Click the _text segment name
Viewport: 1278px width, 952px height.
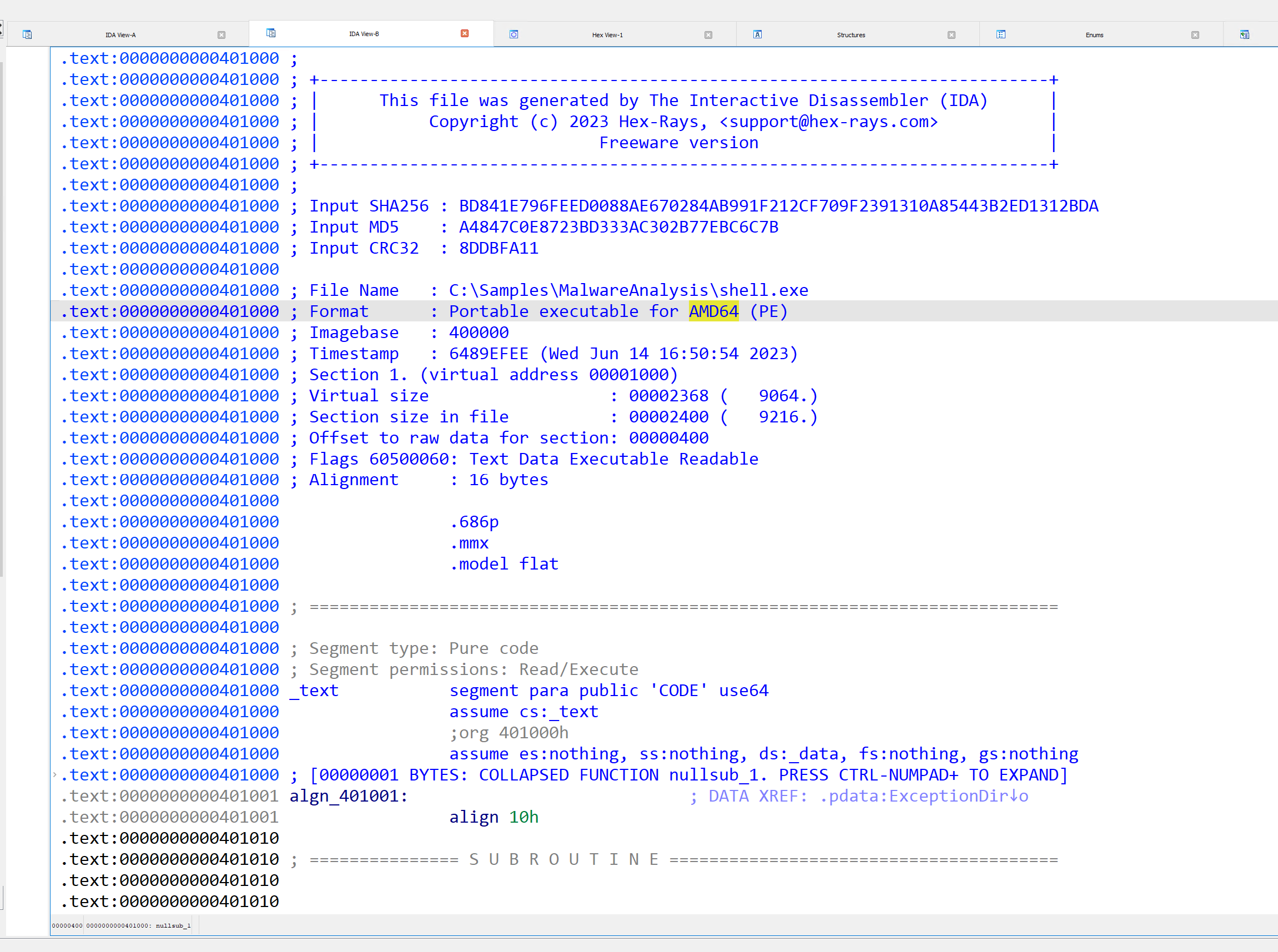(314, 691)
